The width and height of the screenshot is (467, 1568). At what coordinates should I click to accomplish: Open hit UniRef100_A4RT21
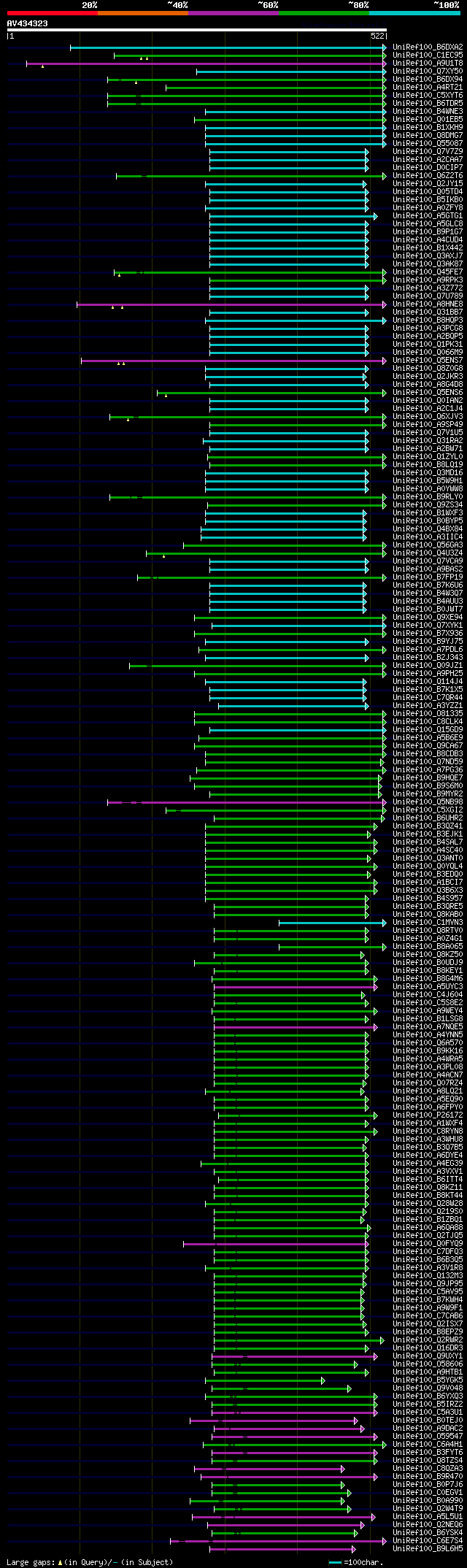click(428, 88)
